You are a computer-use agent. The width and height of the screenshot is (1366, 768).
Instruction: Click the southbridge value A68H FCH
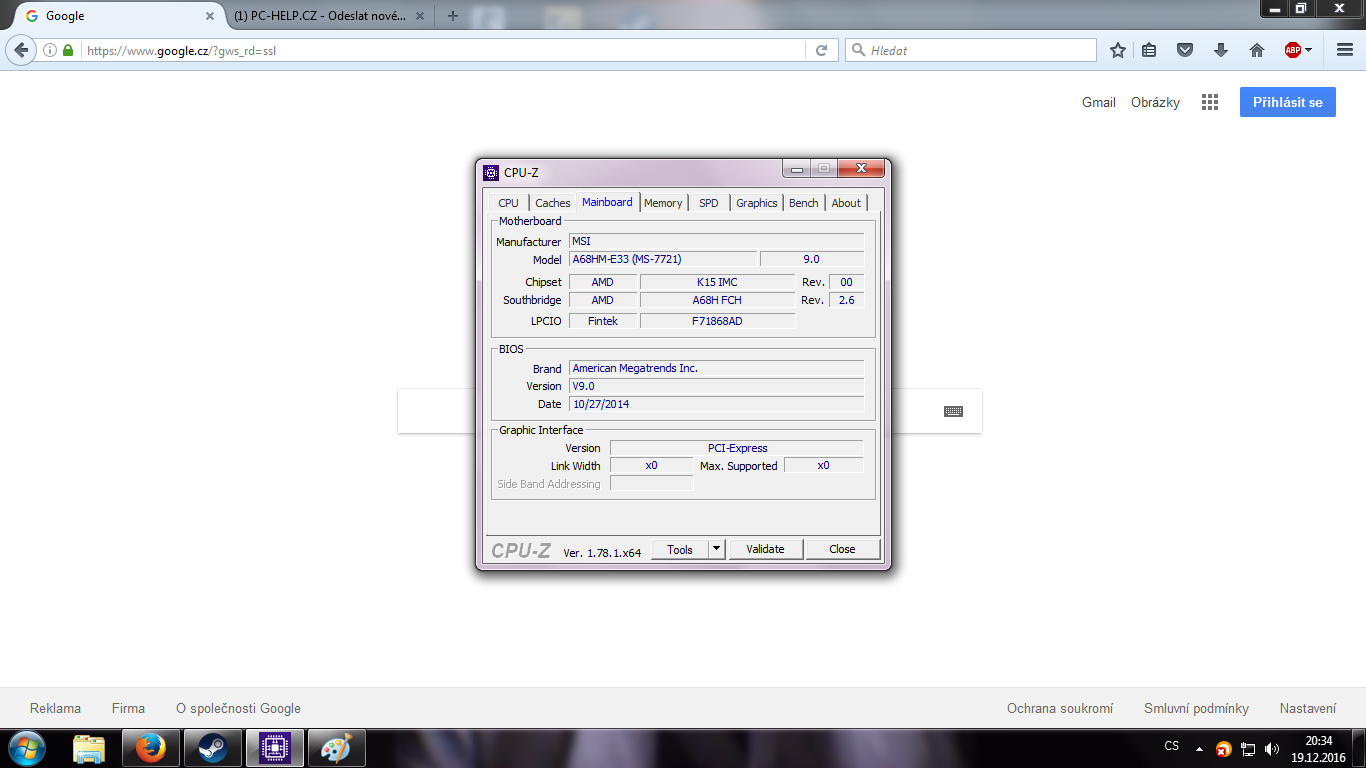pyautogui.click(x=717, y=300)
